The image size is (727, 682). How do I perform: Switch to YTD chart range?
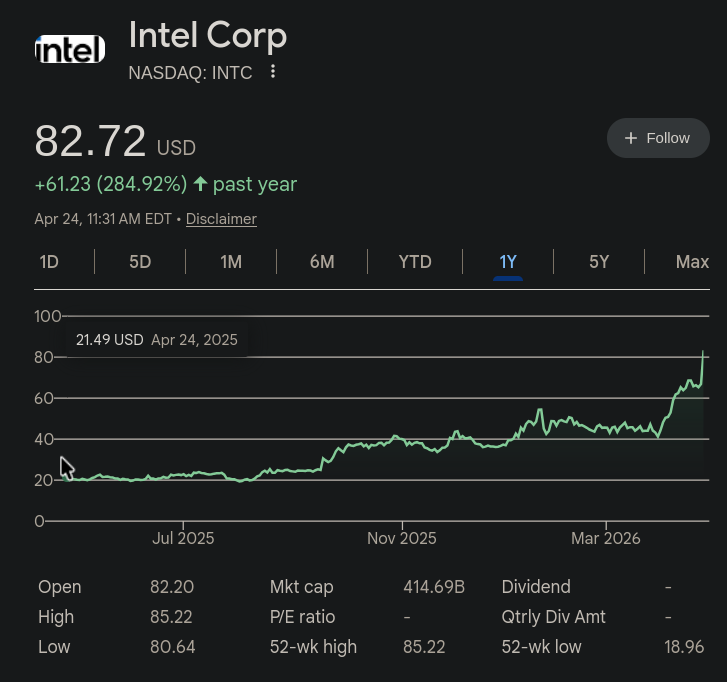[x=415, y=262]
